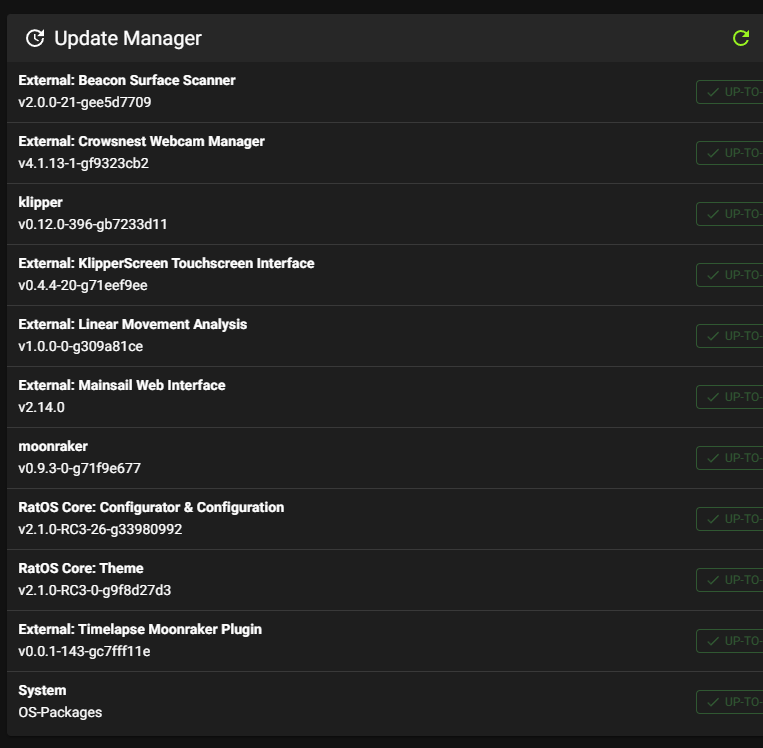
Task: Select the 'System' entry name
Action: [x=42, y=690]
